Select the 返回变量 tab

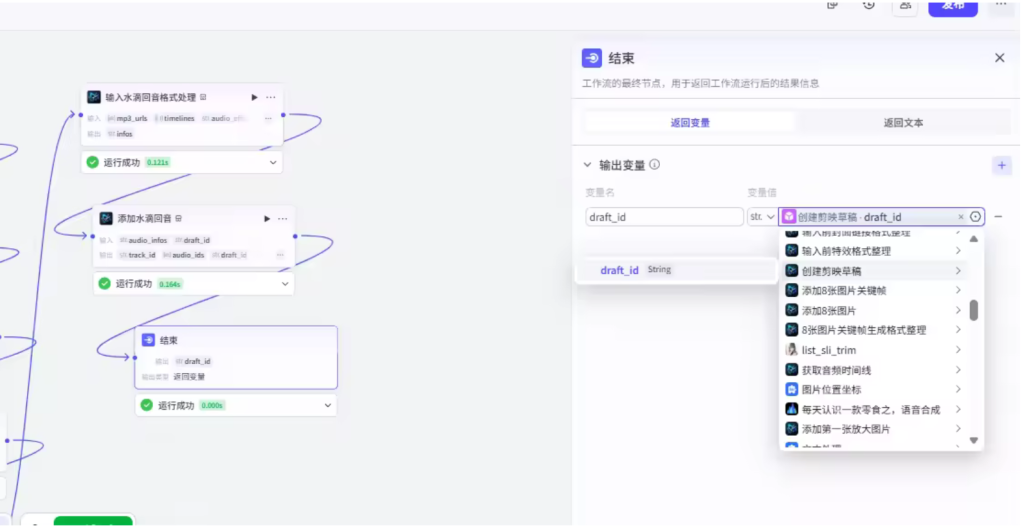click(x=690, y=123)
